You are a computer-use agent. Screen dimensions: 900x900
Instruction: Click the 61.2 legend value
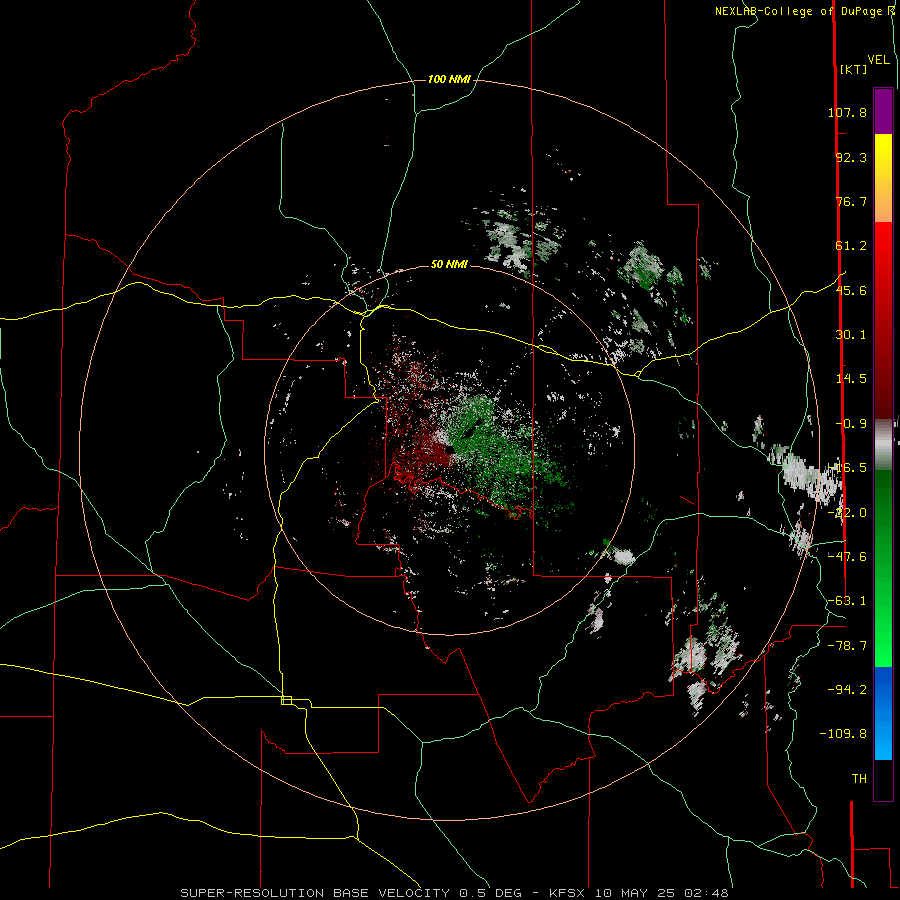point(851,246)
